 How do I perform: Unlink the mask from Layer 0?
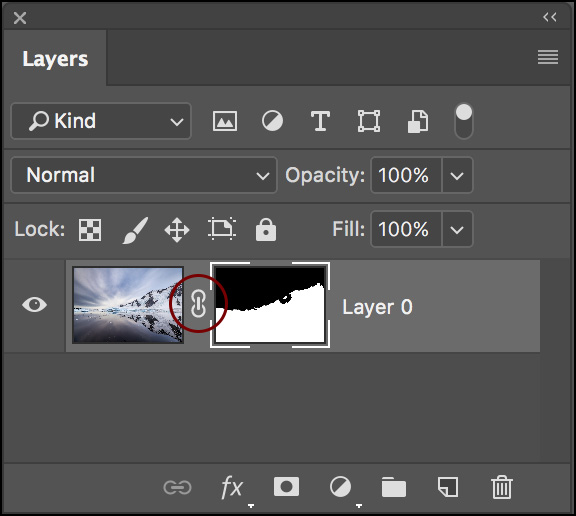pyautogui.click(x=198, y=304)
